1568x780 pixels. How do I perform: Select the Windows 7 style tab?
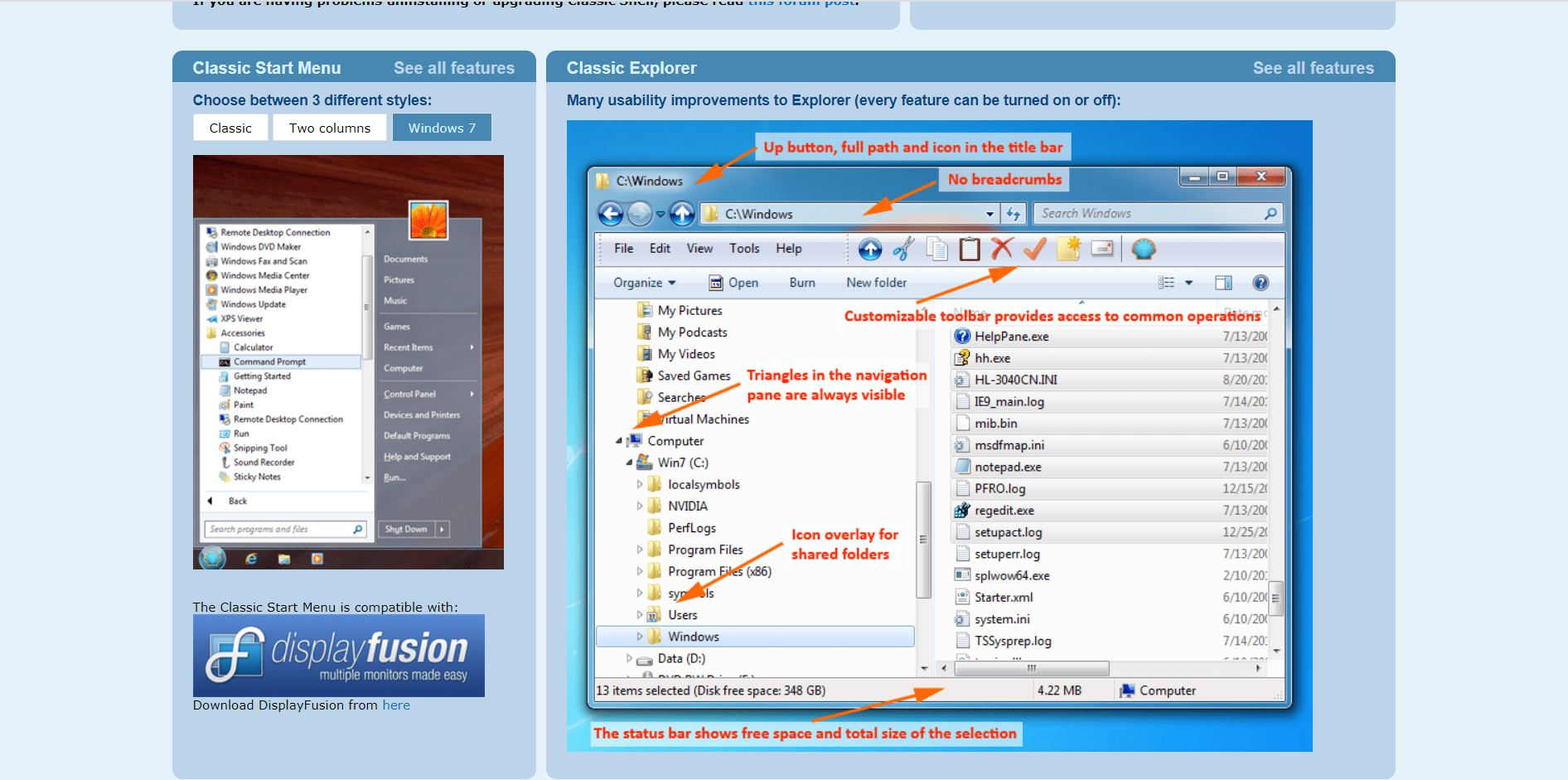(442, 128)
